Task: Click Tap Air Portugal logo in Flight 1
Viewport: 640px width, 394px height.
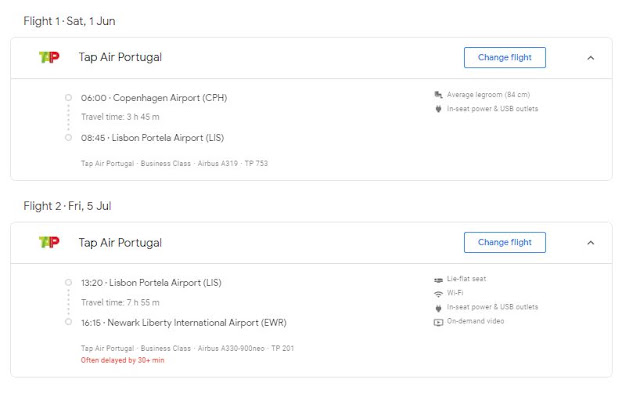Action: point(49,57)
